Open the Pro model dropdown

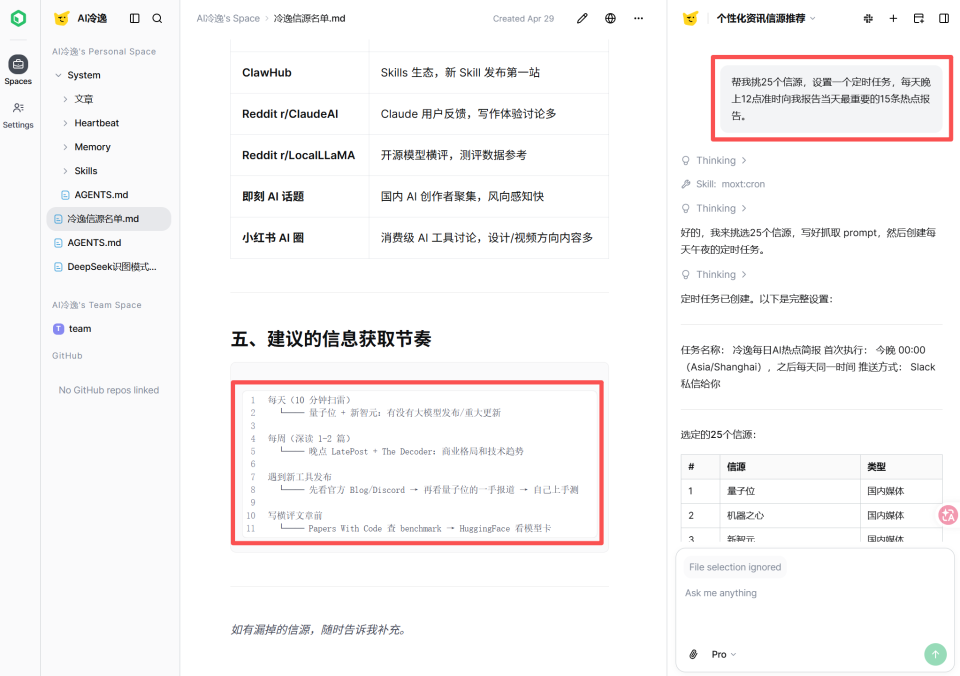coord(724,654)
